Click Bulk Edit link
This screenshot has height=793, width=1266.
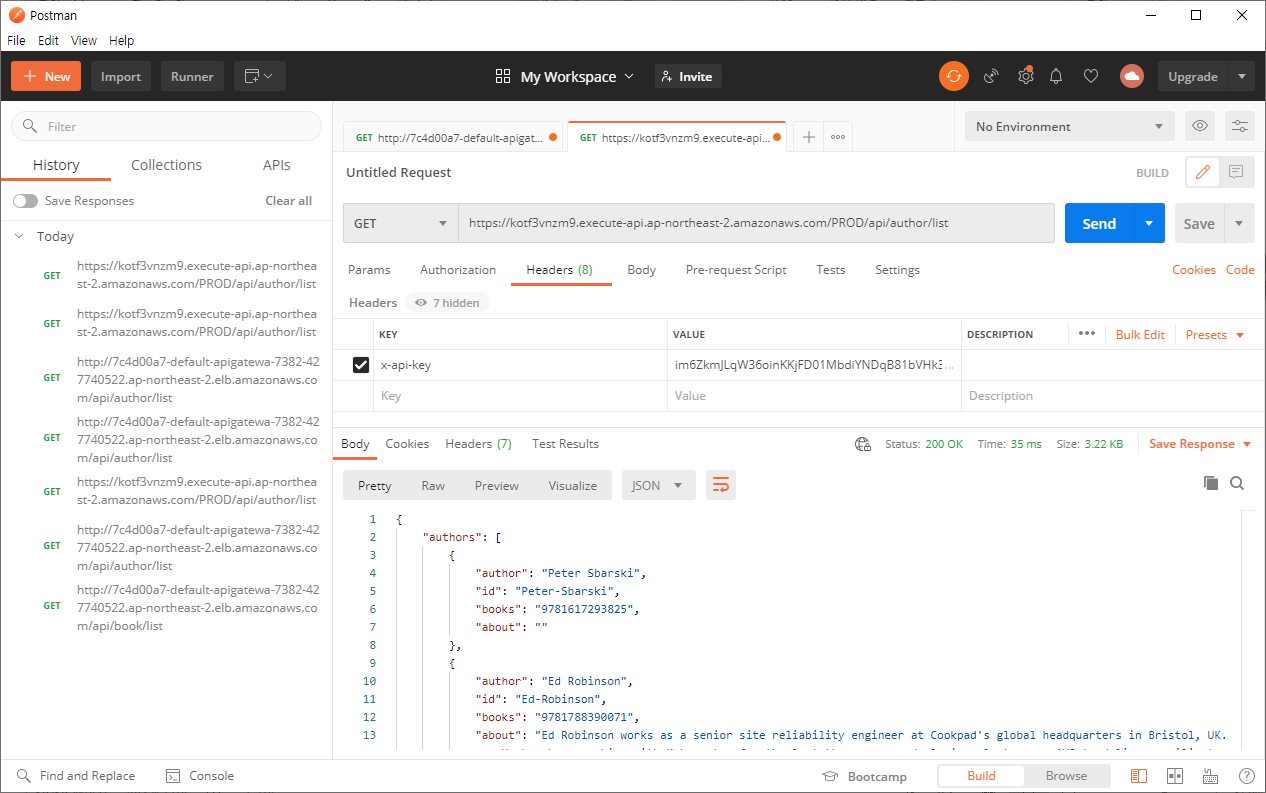click(x=1140, y=334)
